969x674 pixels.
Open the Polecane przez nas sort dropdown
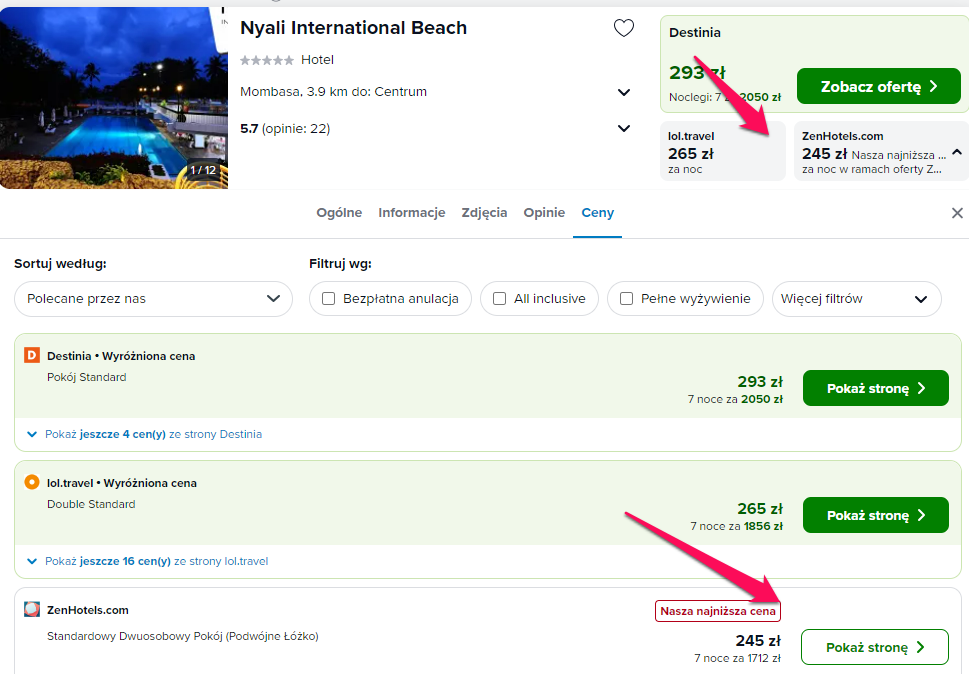point(153,299)
